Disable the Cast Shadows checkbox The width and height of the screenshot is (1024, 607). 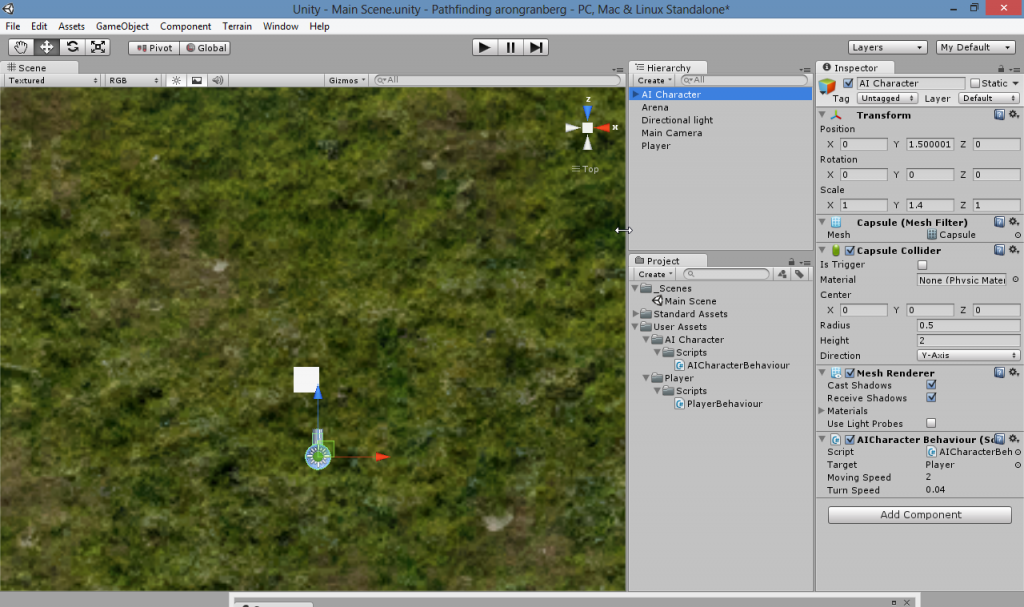tap(931, 385)
